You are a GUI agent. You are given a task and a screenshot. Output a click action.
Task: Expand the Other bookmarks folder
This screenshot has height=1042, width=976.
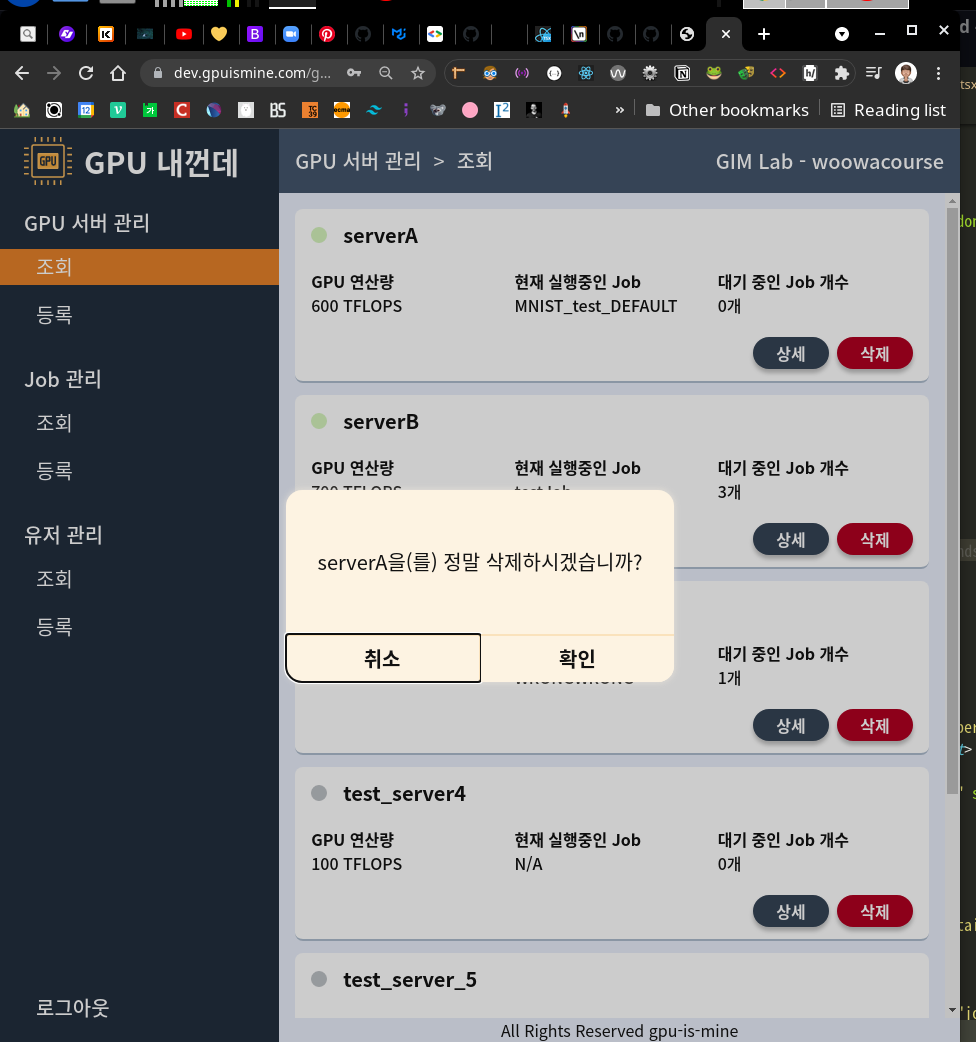point(727,110)
